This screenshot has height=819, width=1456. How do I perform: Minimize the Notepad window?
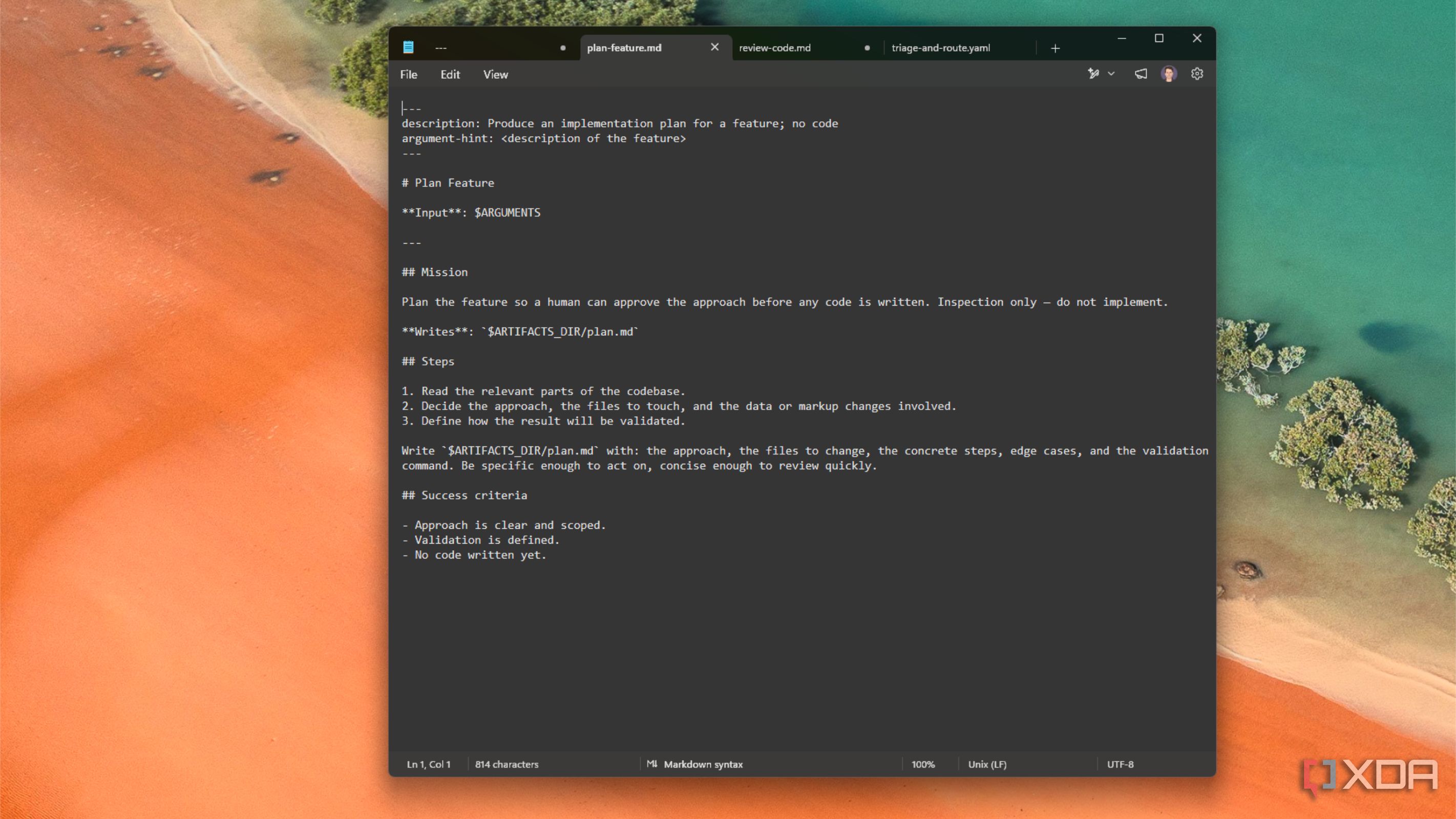coord(1122,38)
